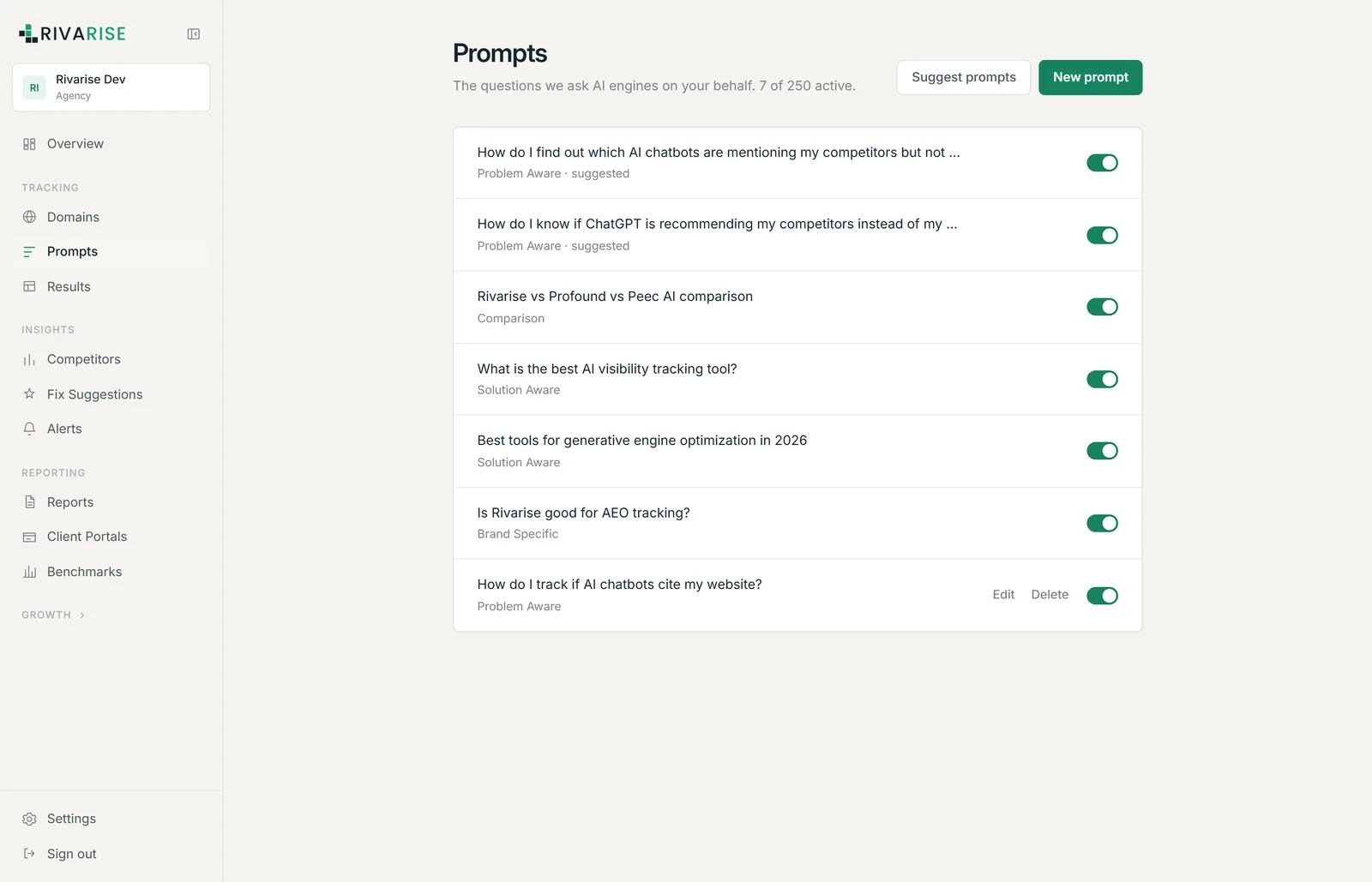Navigate to Fix Suggestions
1372x882 pixels.
(x=111, y=394)
